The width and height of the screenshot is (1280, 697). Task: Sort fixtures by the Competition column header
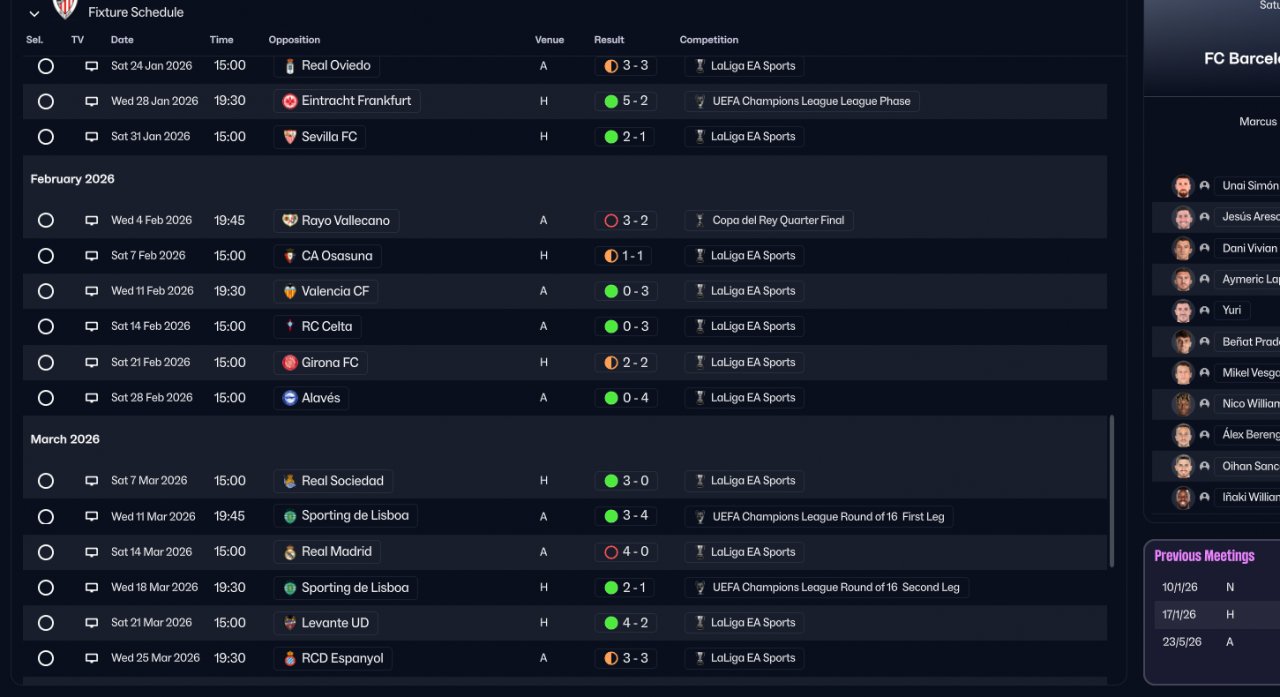tap(709, 40)
